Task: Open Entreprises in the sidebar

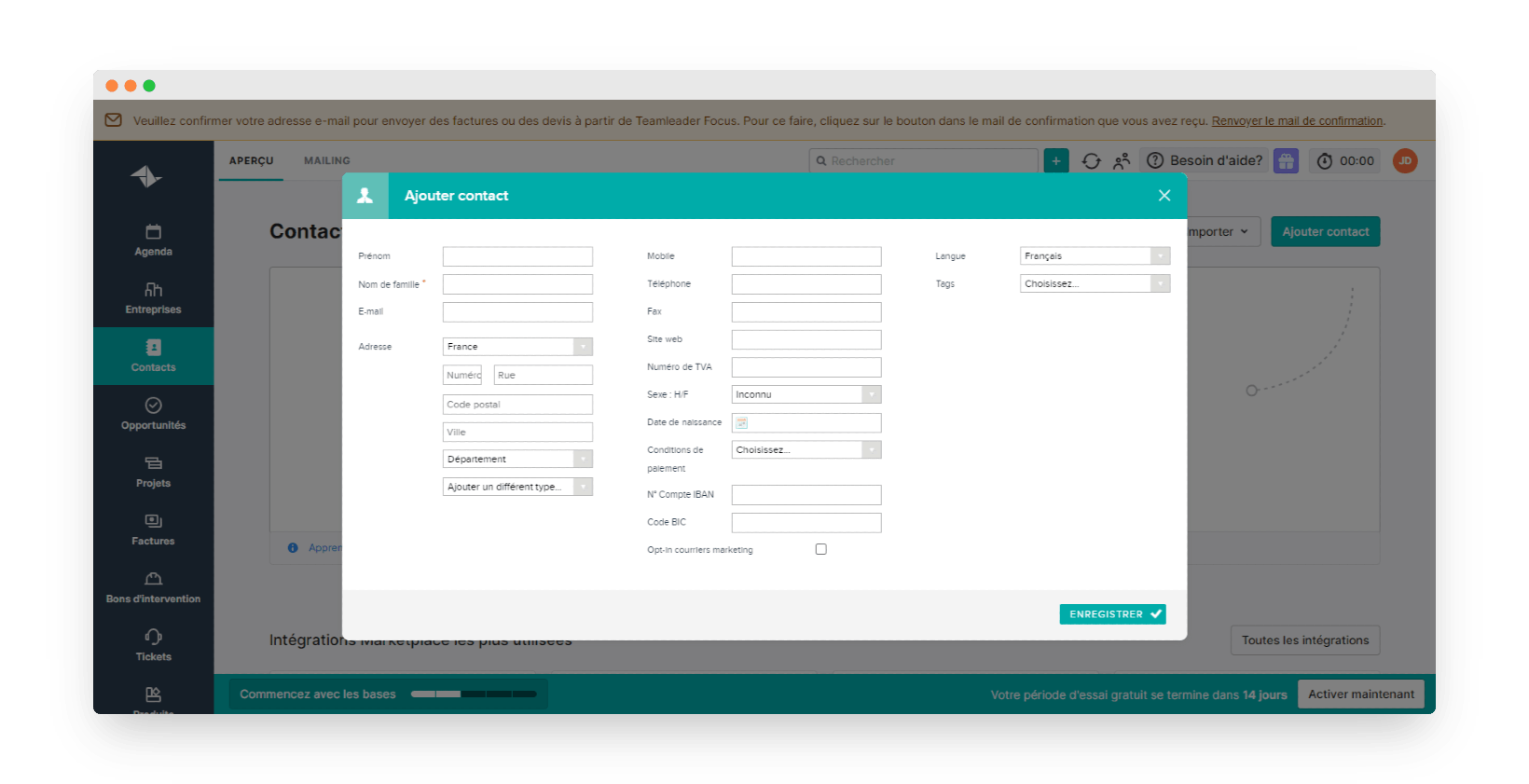Action: pyautogui.click(x=153, y=298)
